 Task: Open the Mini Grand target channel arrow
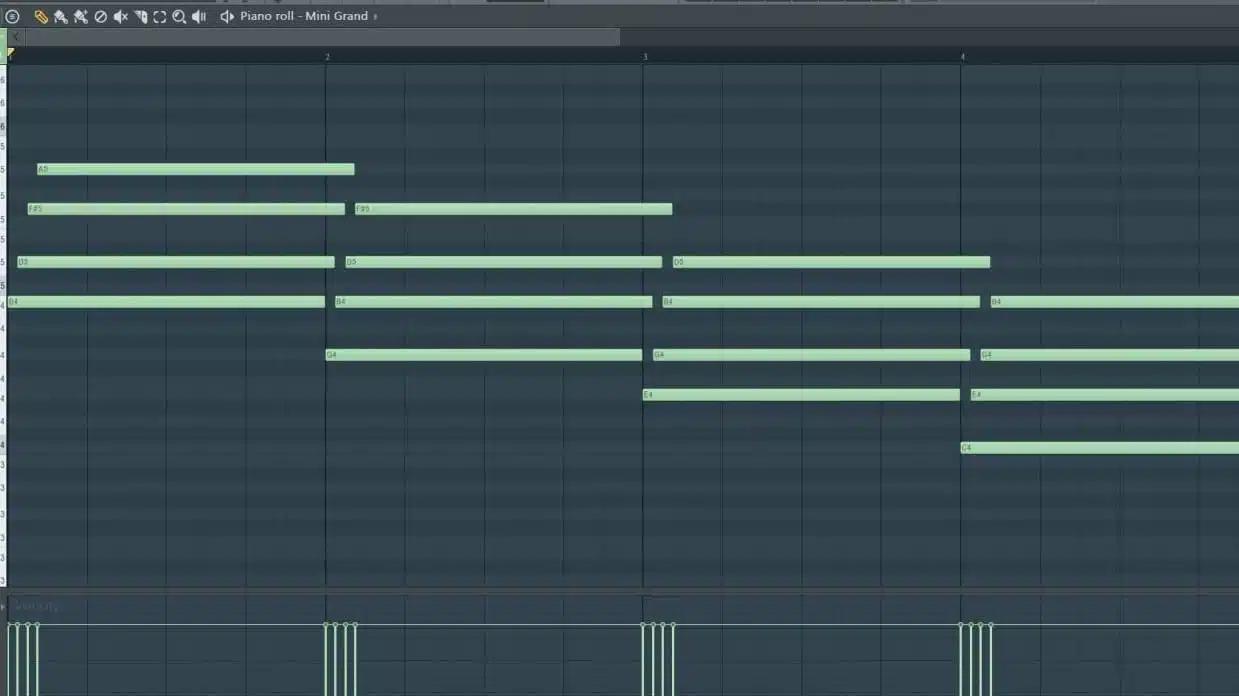click(x=376, y=16)
